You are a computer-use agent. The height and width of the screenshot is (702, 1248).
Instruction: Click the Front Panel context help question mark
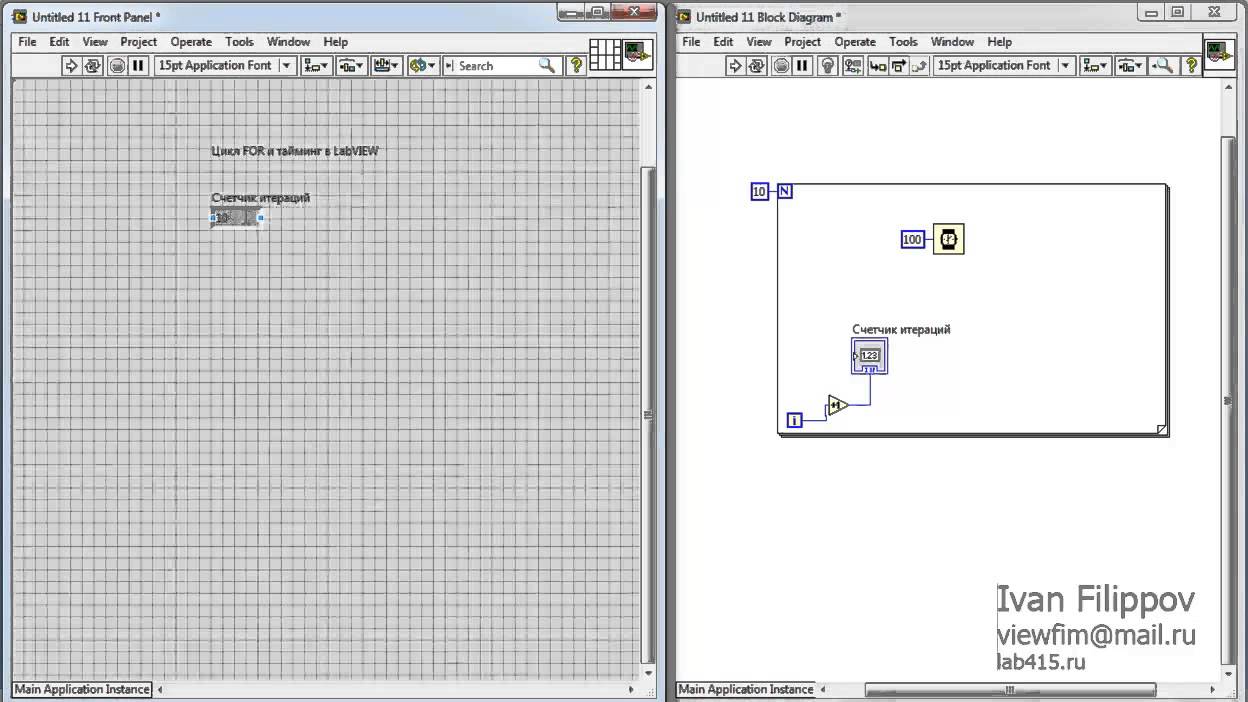576,66
